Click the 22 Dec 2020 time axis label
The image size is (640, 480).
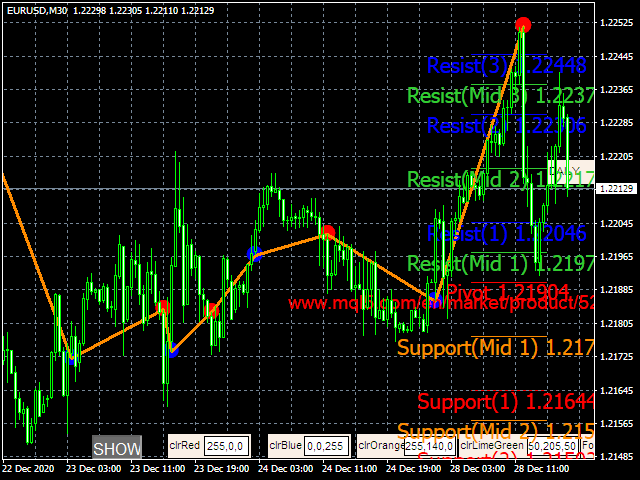(28, 469)
